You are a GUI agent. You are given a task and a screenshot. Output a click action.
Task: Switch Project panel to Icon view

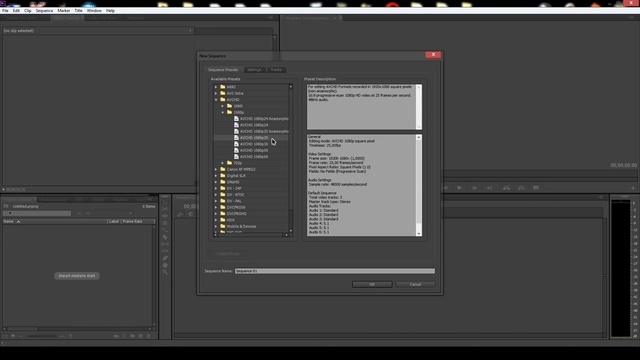(x=13, y=336)
